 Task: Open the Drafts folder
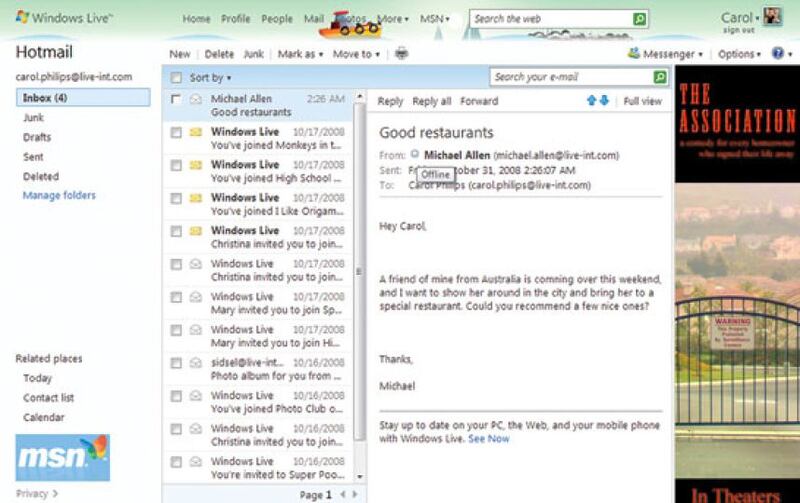click(x=37, y=137)
